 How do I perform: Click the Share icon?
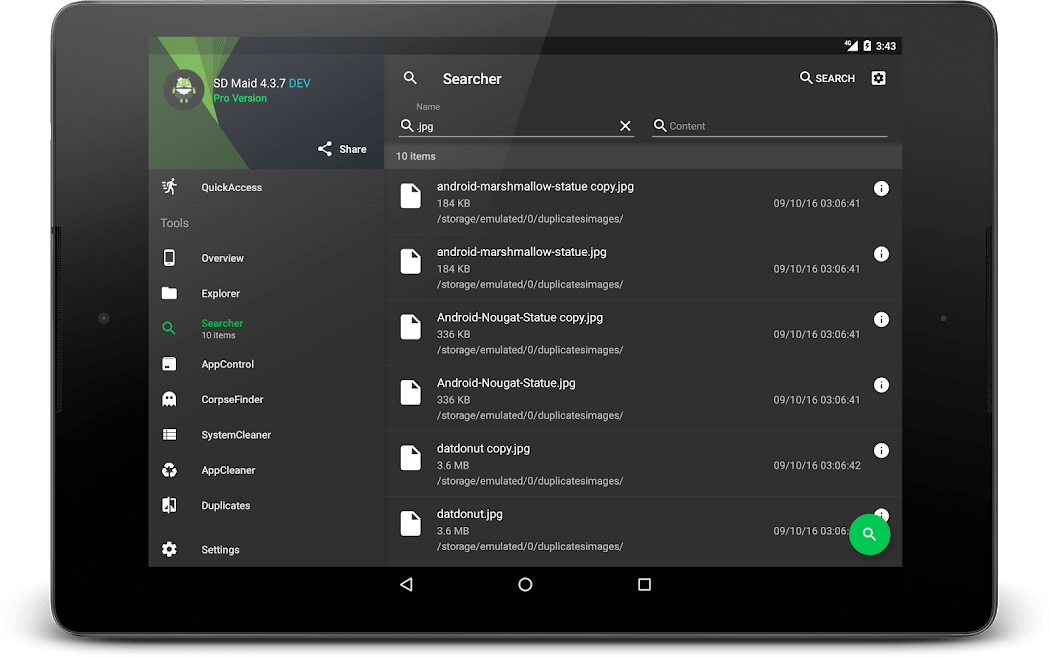tap(341, 148)
